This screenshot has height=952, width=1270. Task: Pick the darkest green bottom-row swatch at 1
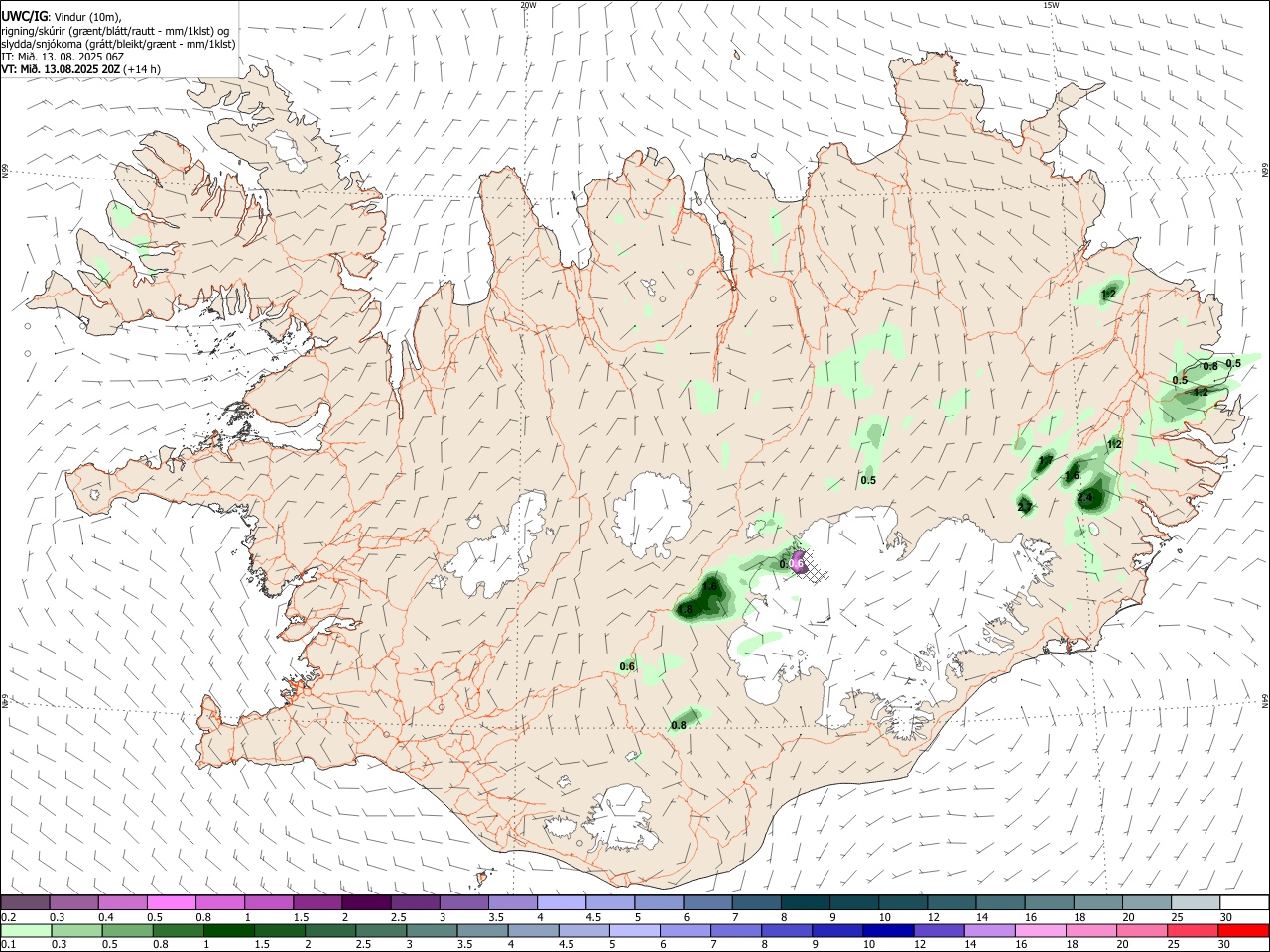[x=229, y=930]
